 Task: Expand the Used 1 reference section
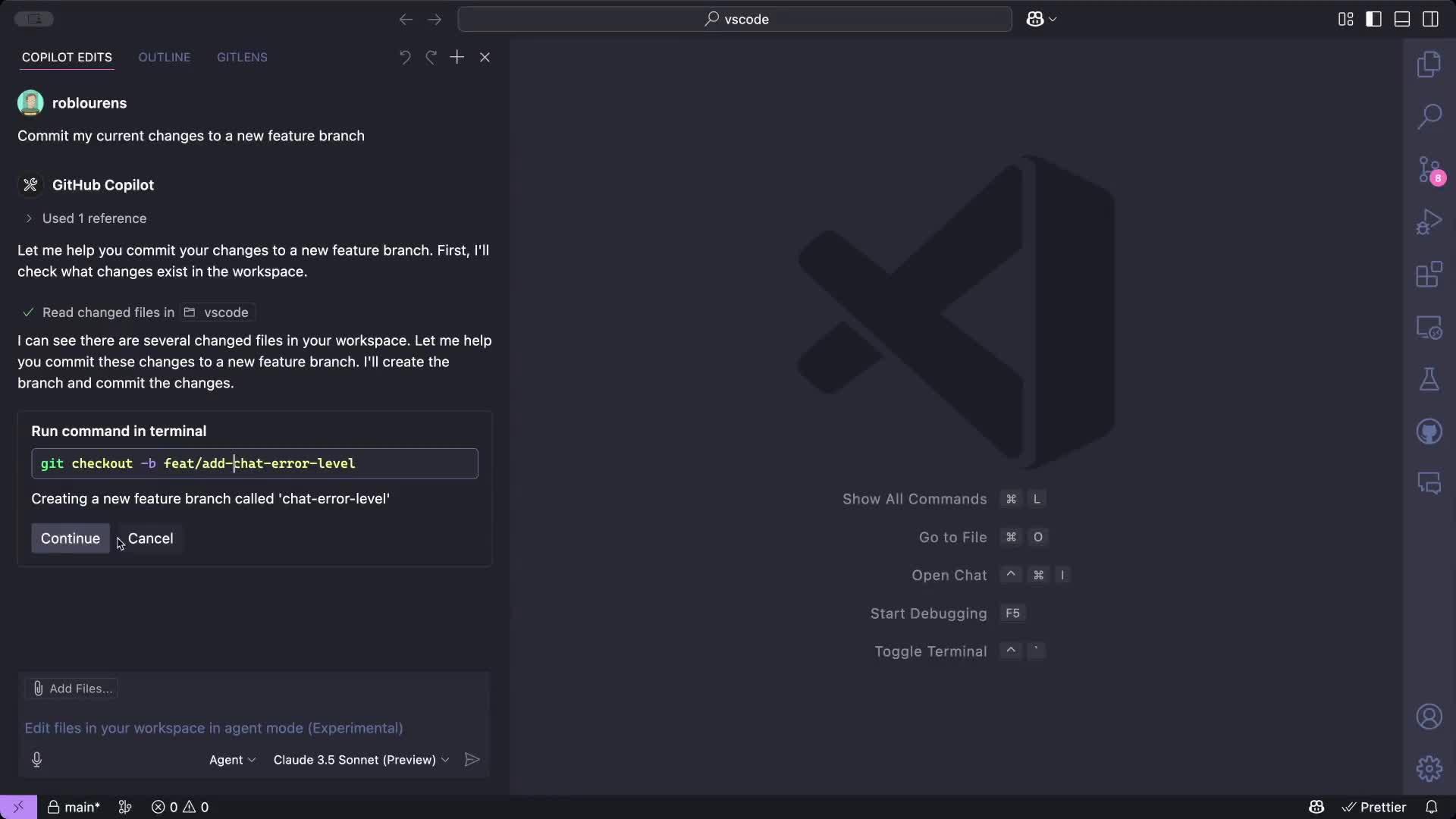coord(28,218)
